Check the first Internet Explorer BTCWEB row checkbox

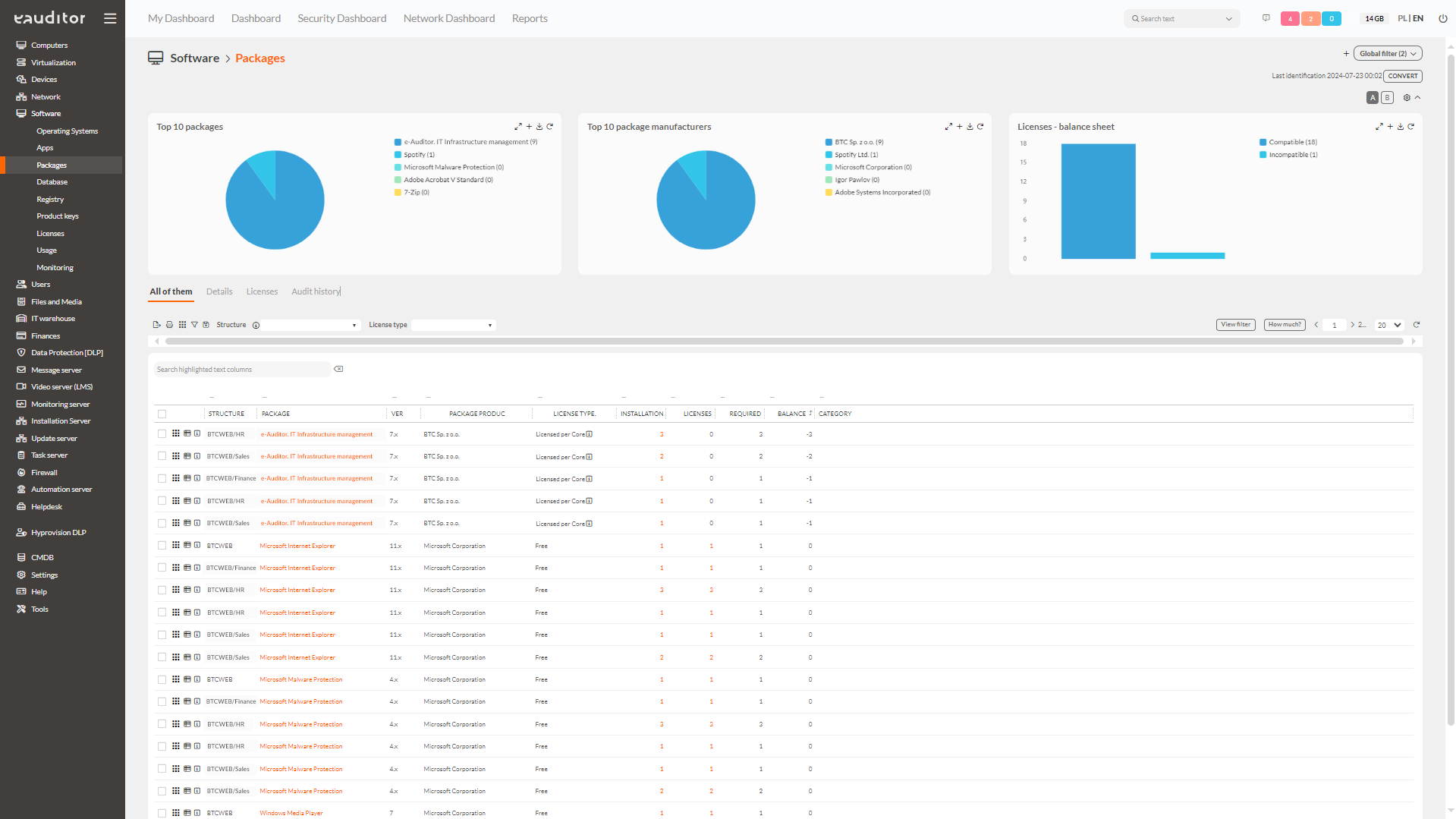[x=162, y=546]
